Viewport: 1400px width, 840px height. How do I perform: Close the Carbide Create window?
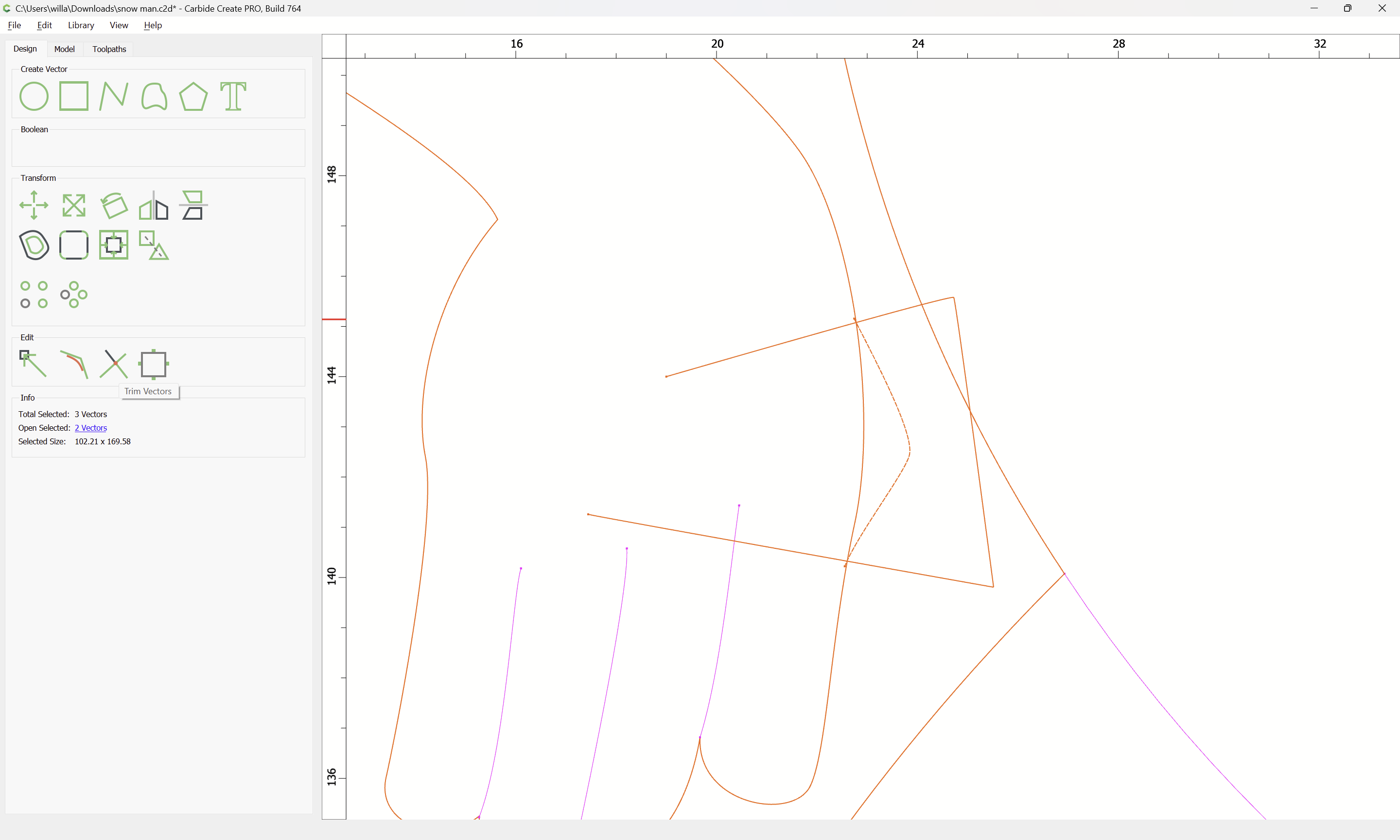click(x=1382, y=8)
